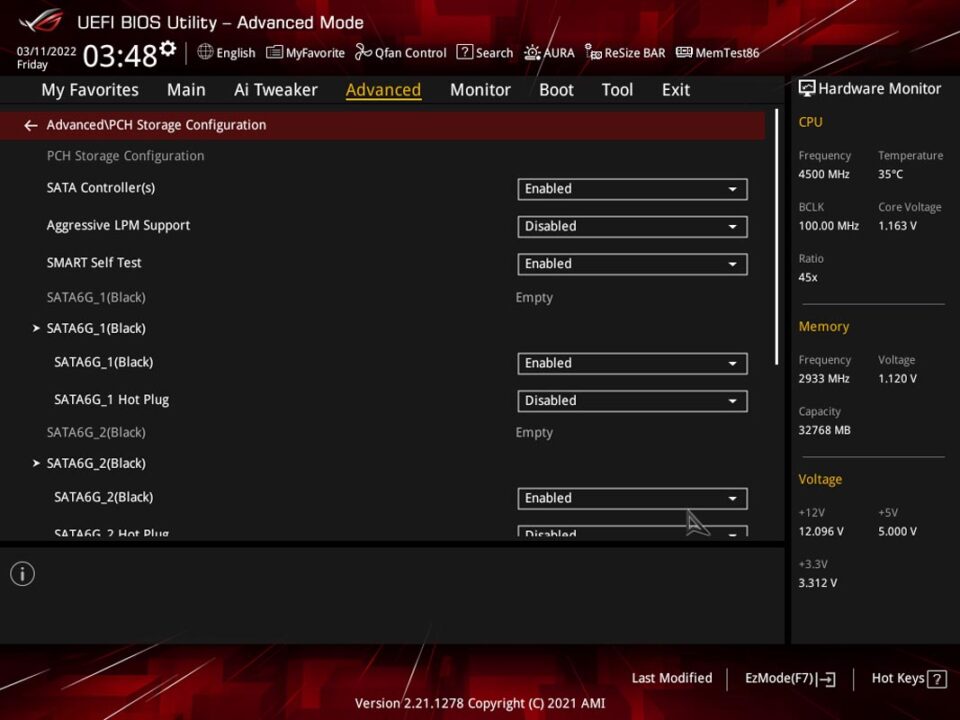This screenshot has width=960, height=720.
Task: Select the SATA Controller(s) label
Action: (x=101, y=188)
